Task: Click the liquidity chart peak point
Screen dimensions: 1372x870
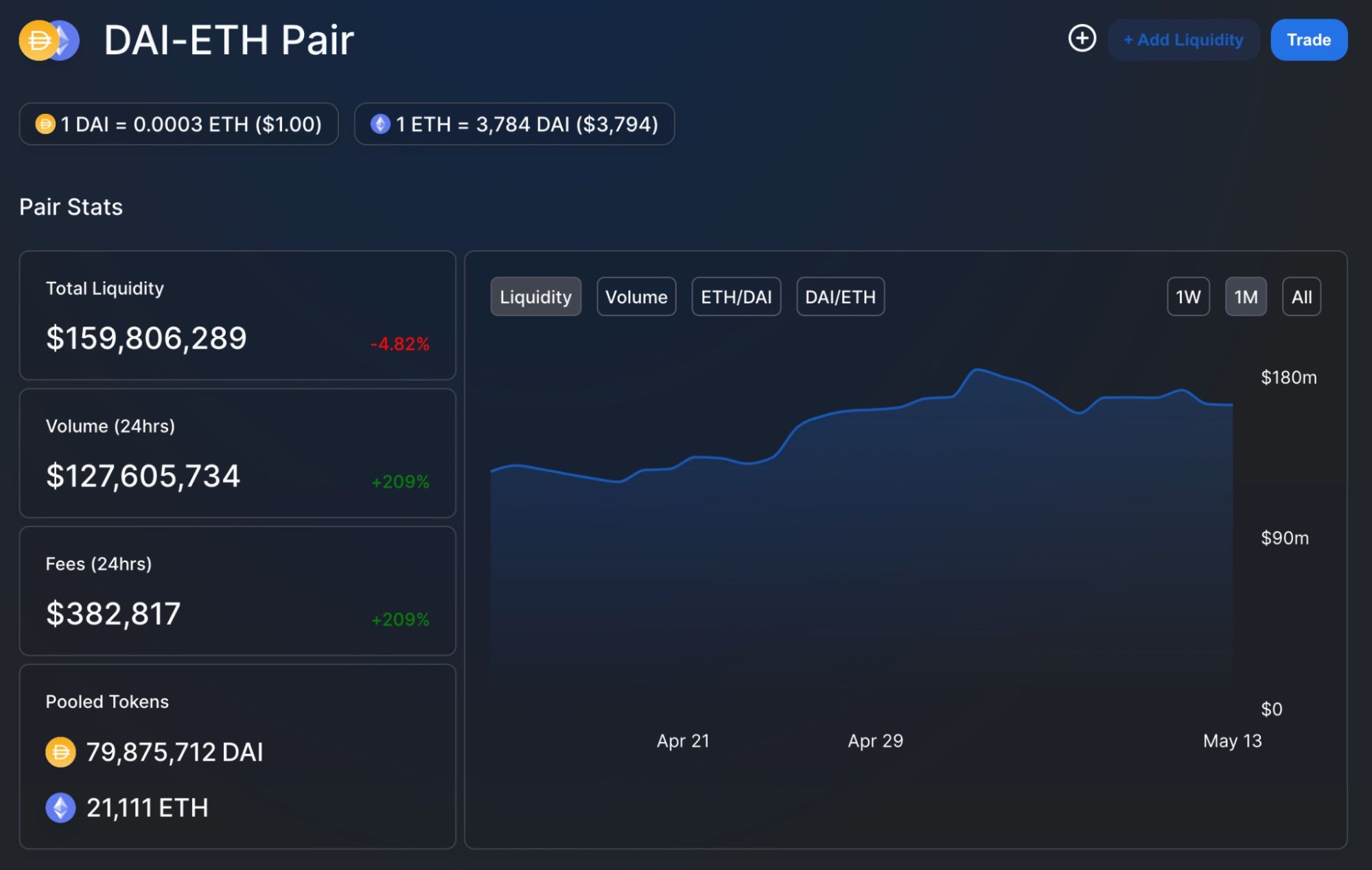Action: [x=976, y=370]
